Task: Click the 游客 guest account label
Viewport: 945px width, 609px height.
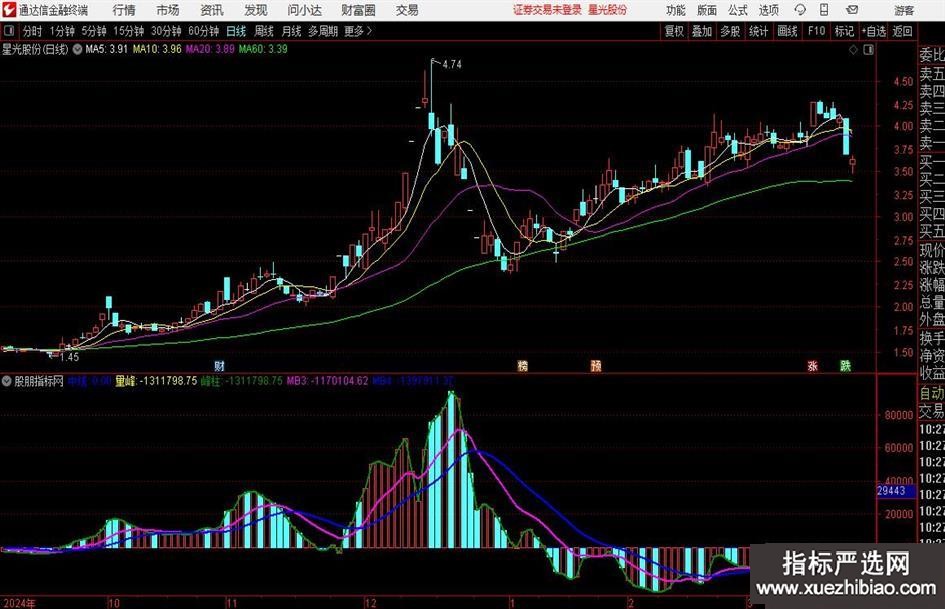Action: click(904, 10)
